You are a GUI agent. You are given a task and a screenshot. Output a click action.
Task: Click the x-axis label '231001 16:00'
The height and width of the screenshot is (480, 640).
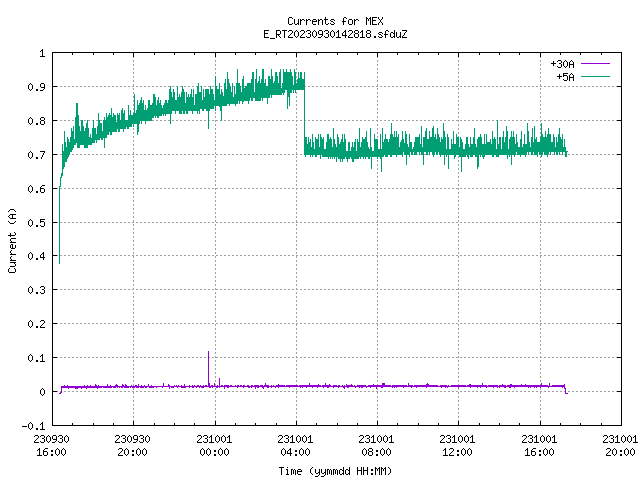click(539, 445)
